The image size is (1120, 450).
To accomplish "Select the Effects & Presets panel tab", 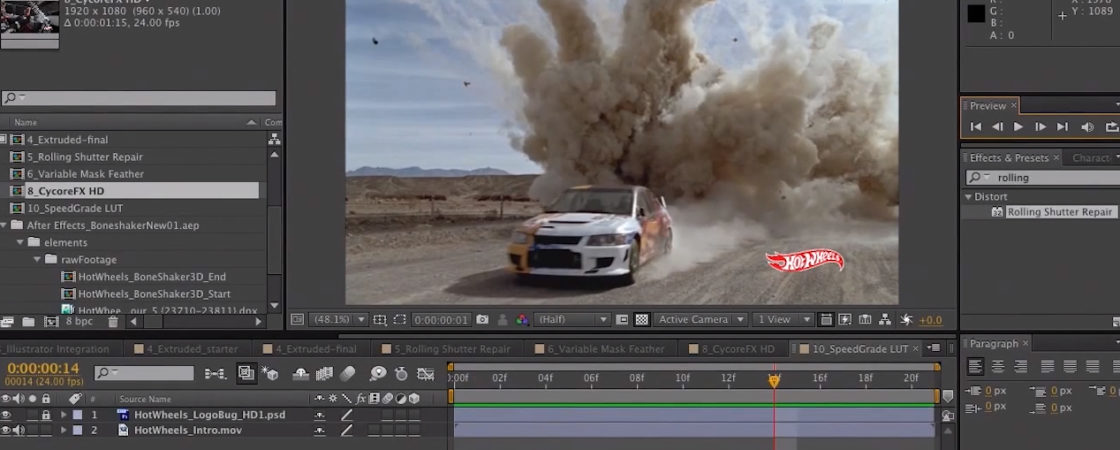I will pyautogui.click(x=1009, y=158).
